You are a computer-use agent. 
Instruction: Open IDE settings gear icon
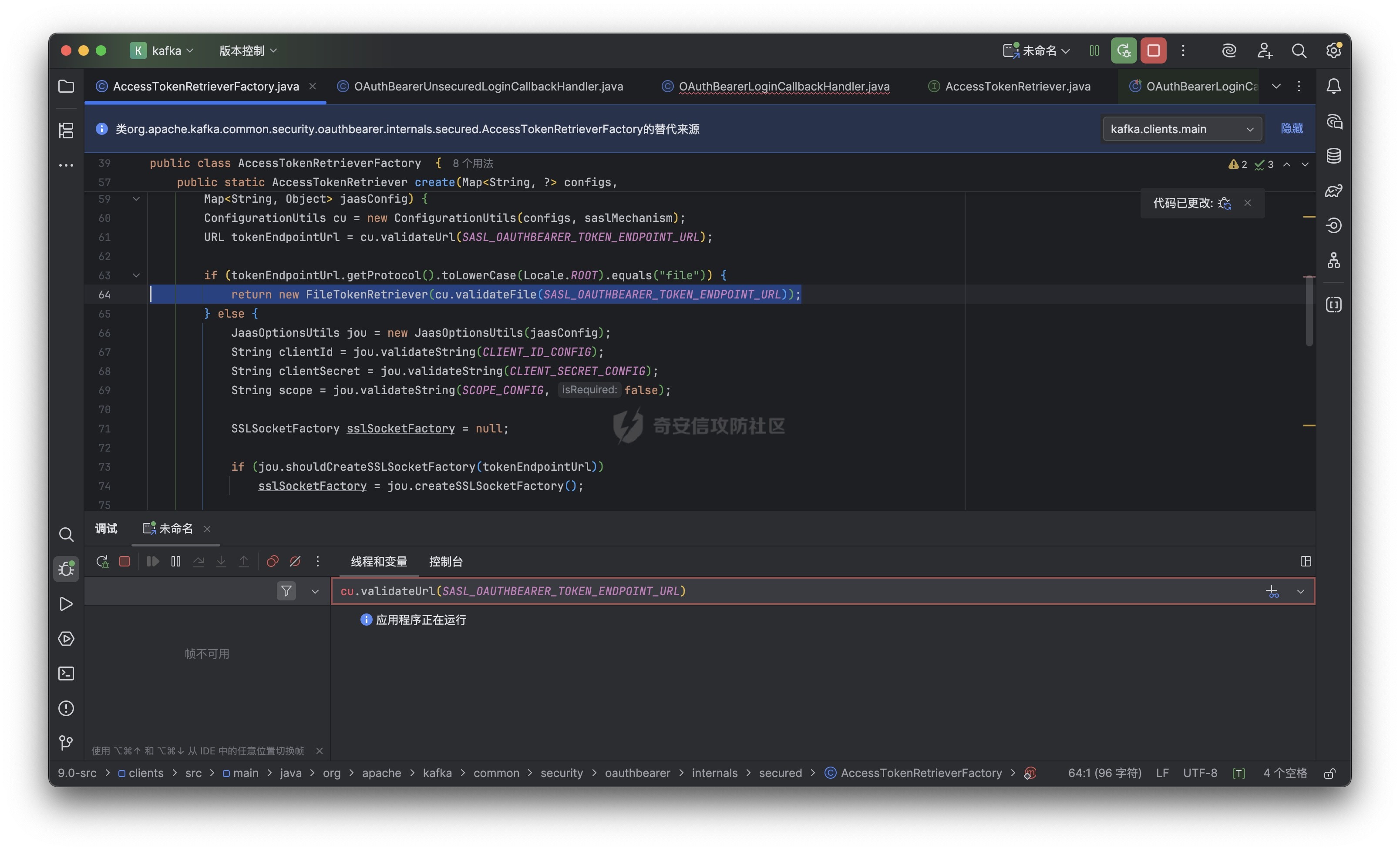(1333, 50)
